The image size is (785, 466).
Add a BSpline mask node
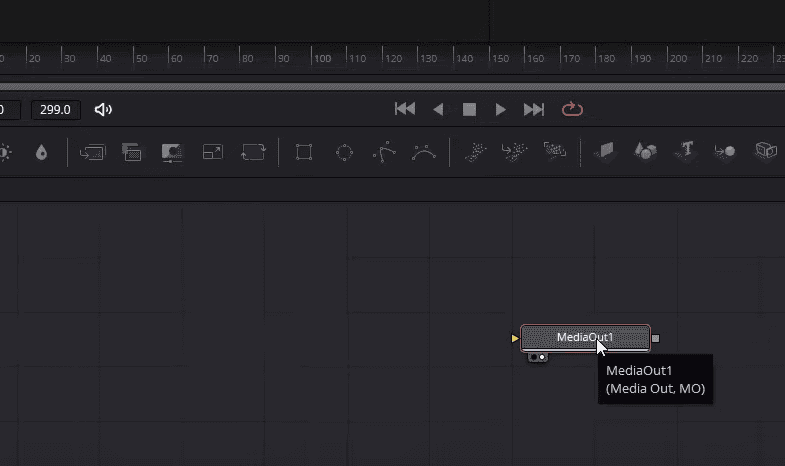424,152
